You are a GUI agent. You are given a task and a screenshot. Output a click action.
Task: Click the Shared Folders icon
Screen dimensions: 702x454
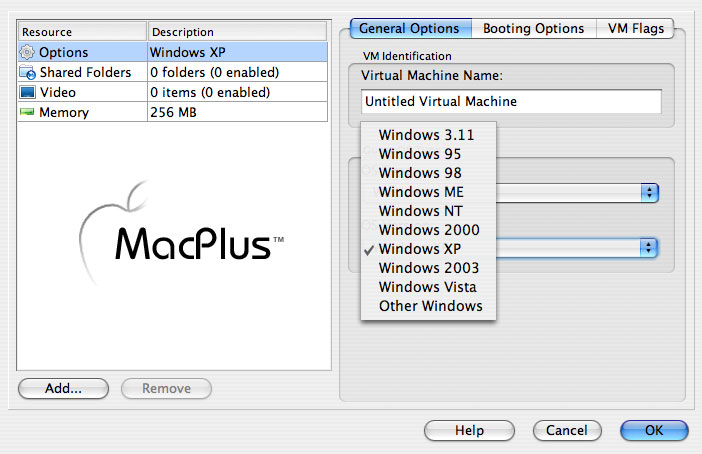pyautogui.click(x=27, y=72)
